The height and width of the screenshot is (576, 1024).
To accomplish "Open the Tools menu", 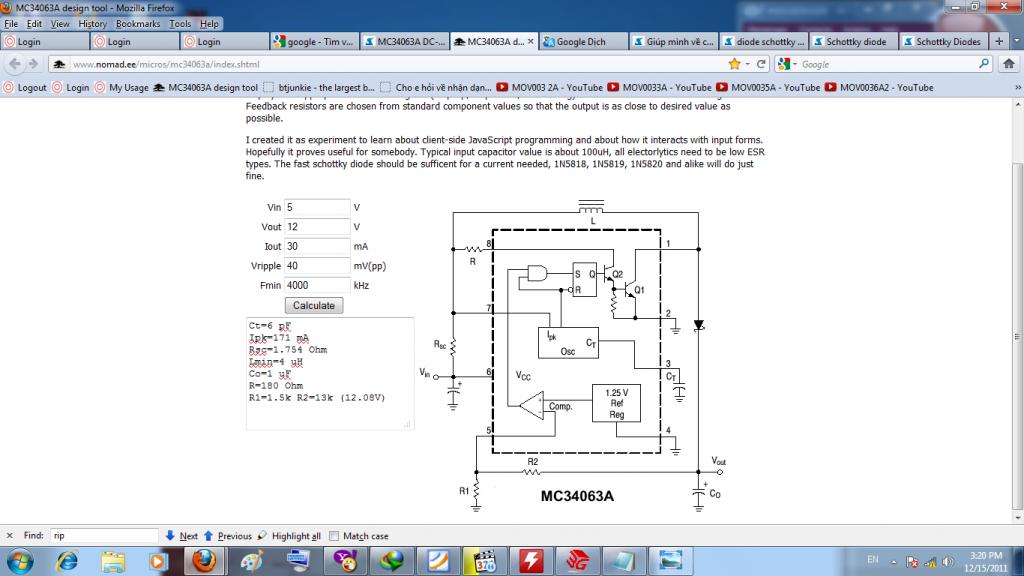I will (180, 24).
